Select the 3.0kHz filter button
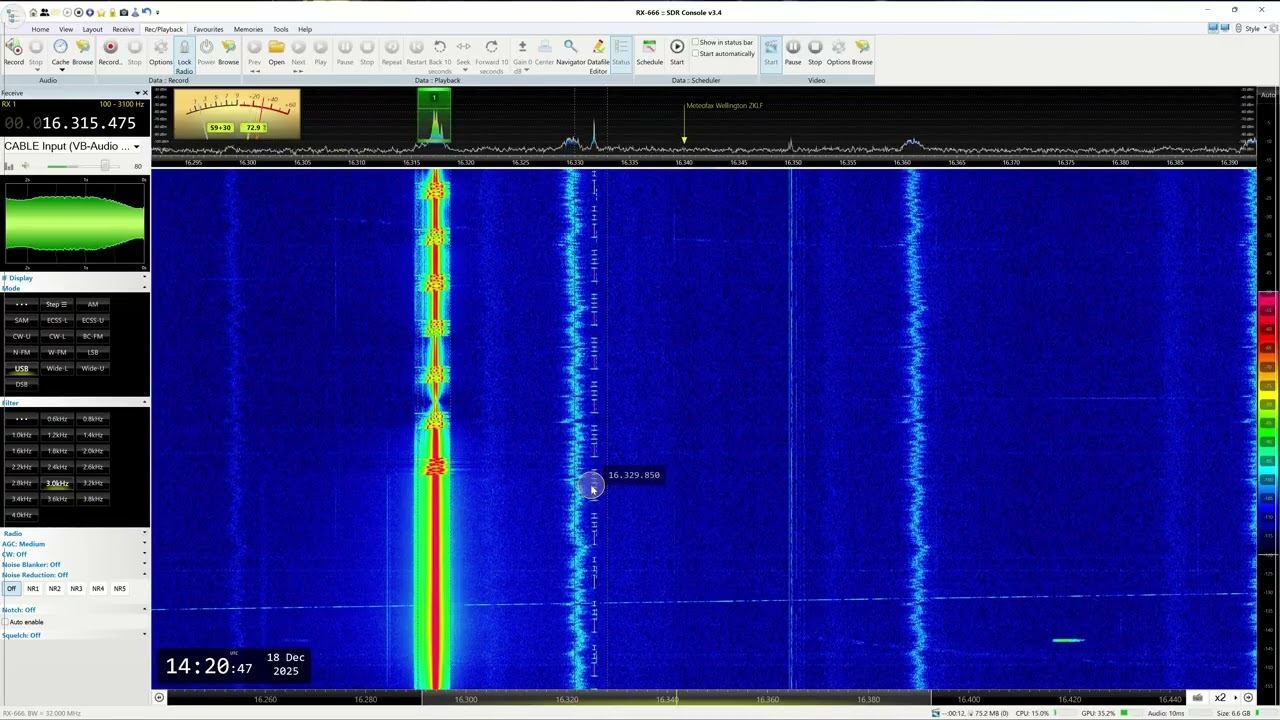 [x=57, y=483]
